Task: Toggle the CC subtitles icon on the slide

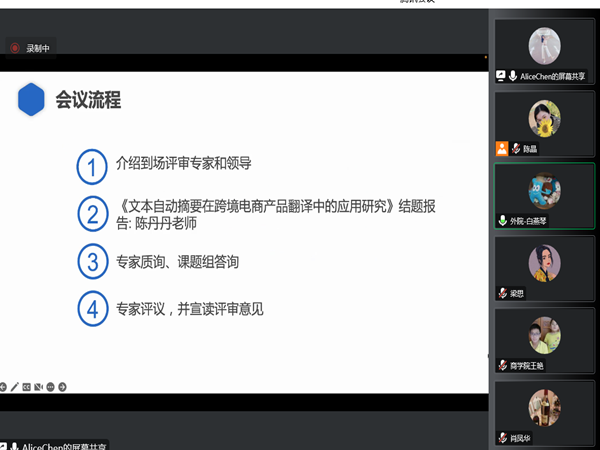Action: pos(26,387)
